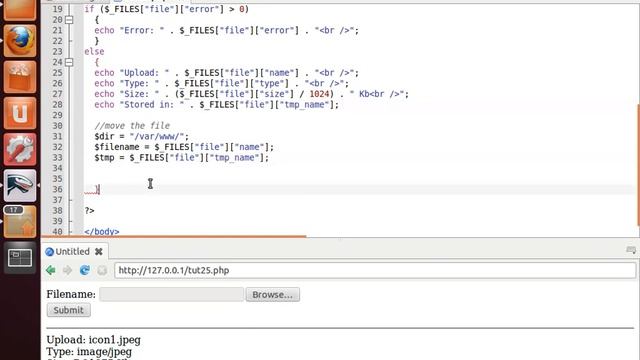Image resolution: width=640 pixels, height=360 pixels.
Task: Go forward in the preview browser
Action: [67, 270]
